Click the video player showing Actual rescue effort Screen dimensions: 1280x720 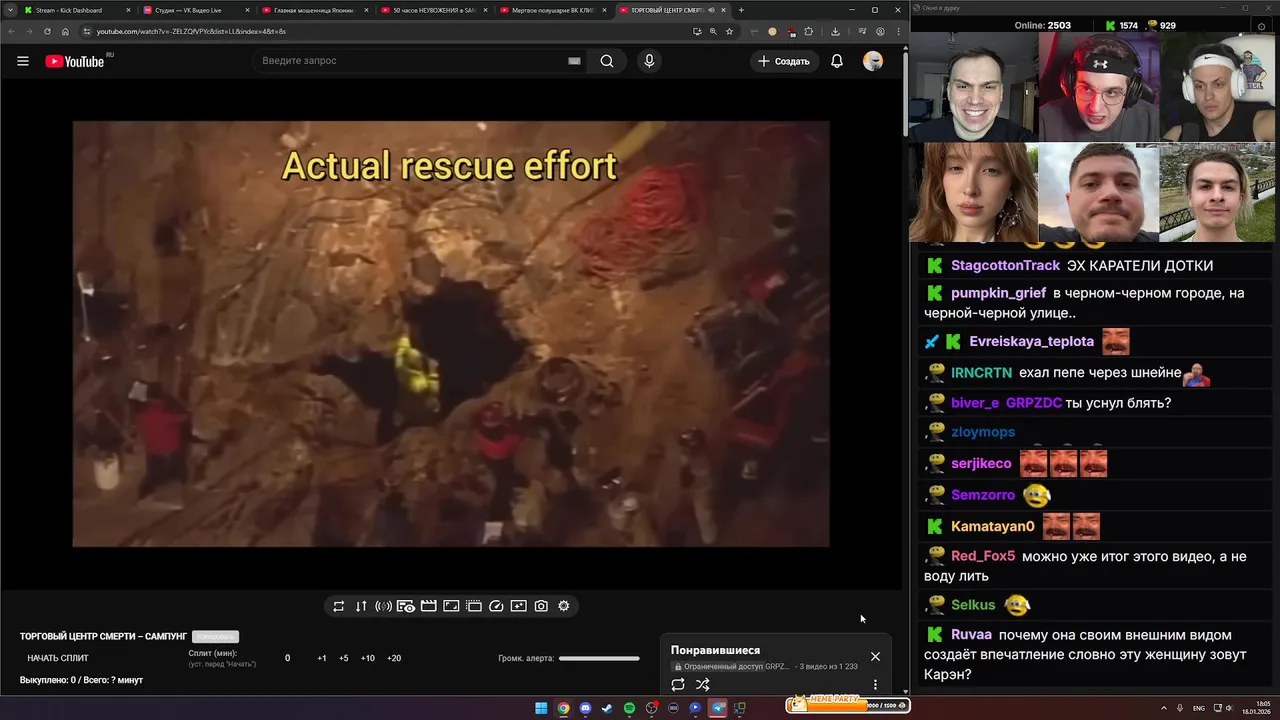(x=451, y=334)
